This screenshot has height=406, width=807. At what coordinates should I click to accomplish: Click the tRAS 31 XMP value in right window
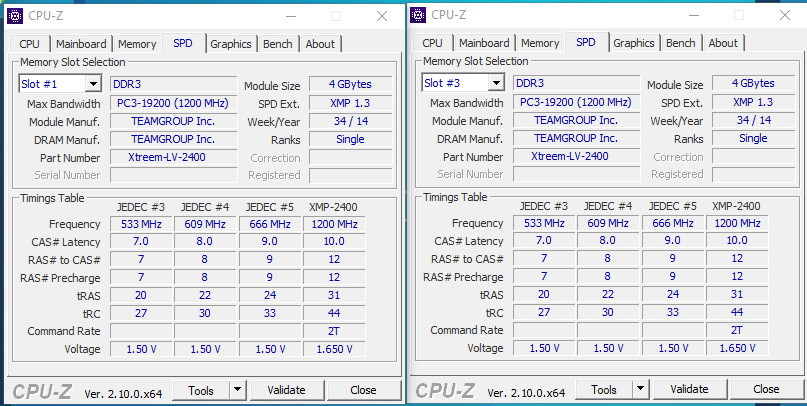point(738,294)
